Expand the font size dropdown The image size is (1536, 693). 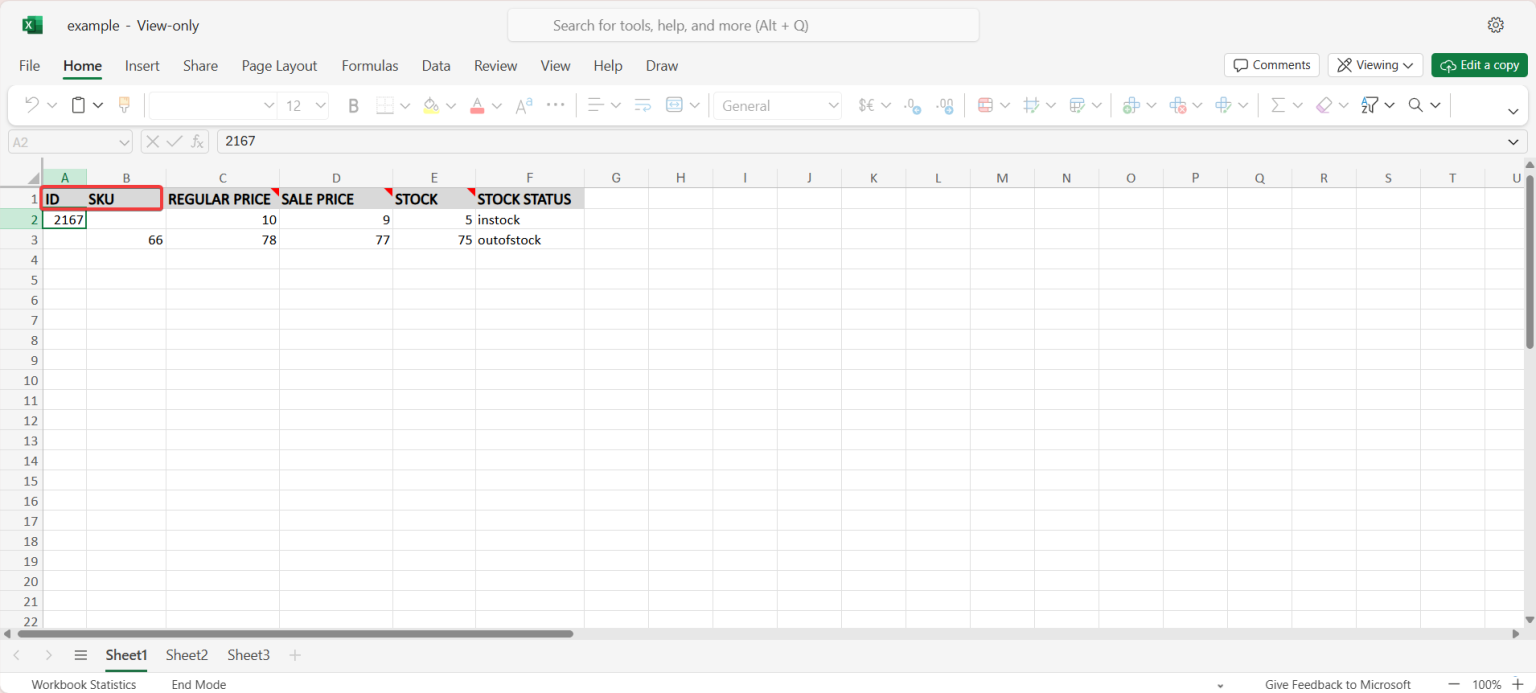coord(320,105)
